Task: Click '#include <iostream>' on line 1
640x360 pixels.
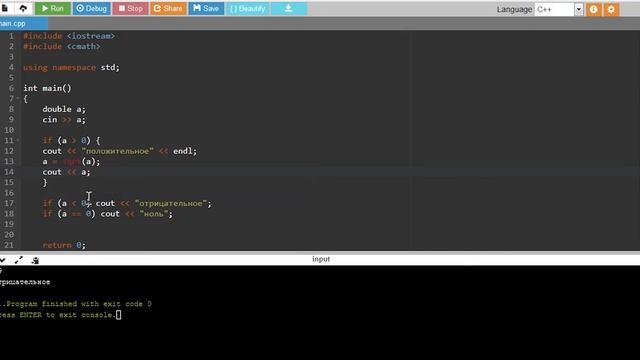Action: click(69, 36)
